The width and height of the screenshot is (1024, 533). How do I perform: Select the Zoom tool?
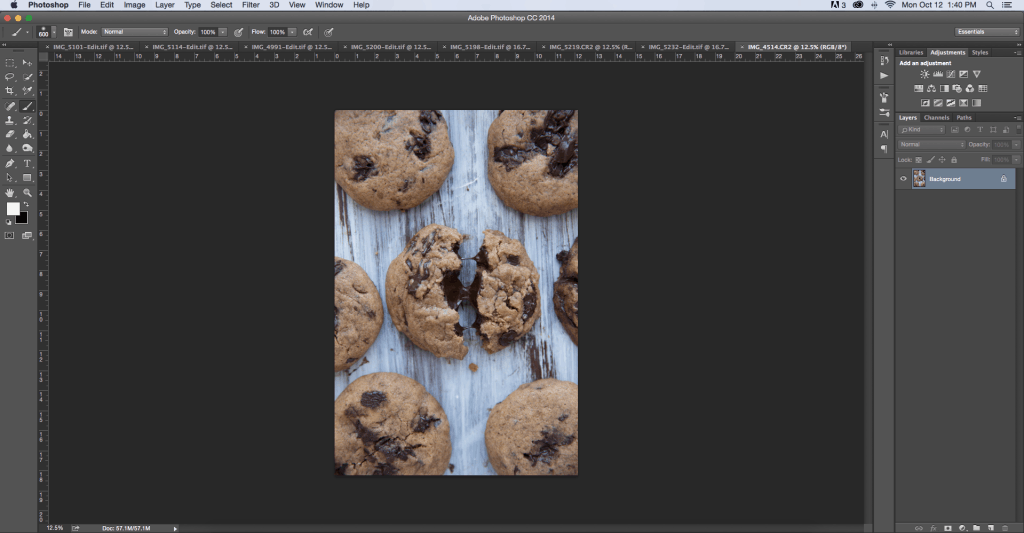click(27, 193)
